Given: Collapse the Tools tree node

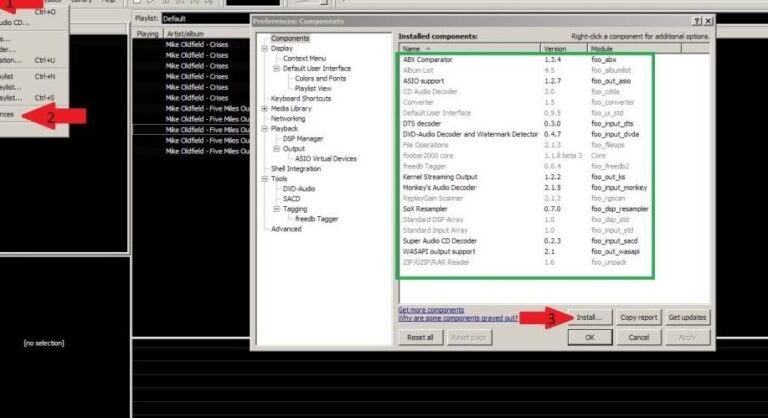Looking at the screenshot, I should pos(264,179).
